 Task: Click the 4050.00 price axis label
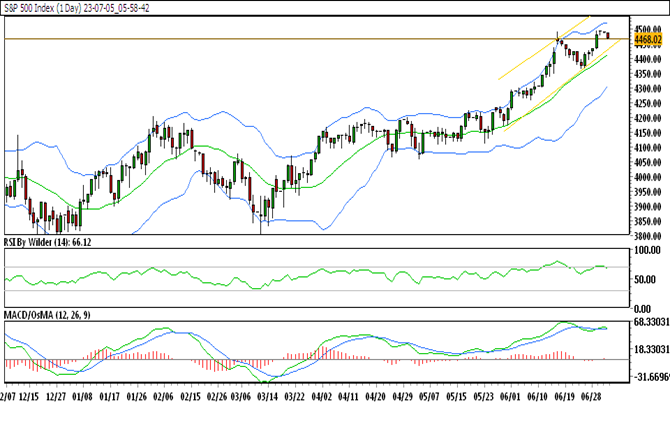click(648, 162)
